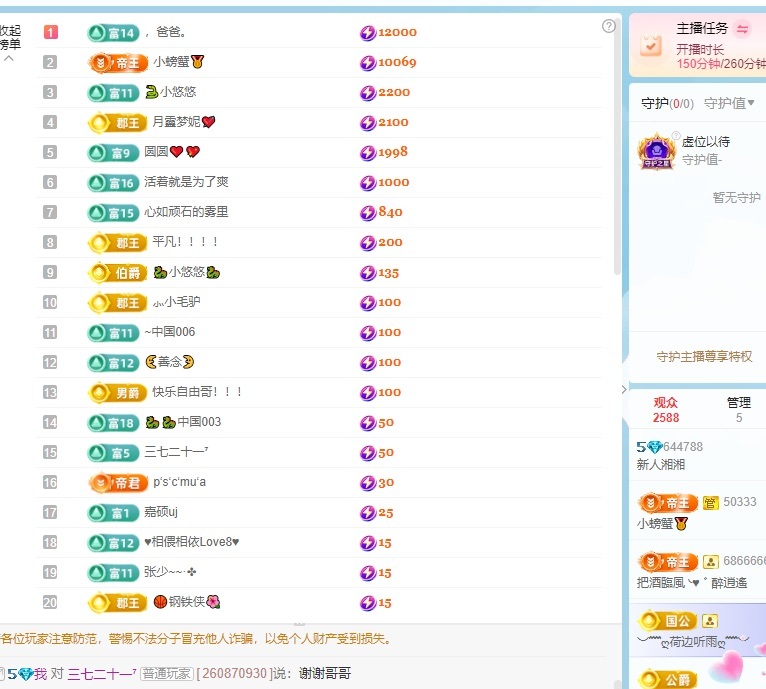Select user 三七二十一 in rank 15
The image size is (766, 689).
point(176,452)
